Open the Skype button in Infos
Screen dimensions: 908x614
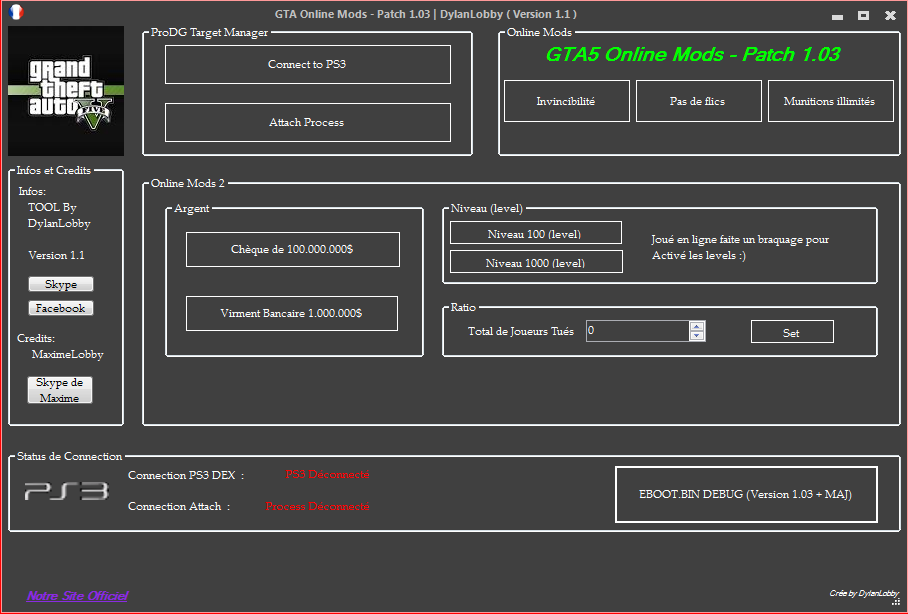coord(61,284)
